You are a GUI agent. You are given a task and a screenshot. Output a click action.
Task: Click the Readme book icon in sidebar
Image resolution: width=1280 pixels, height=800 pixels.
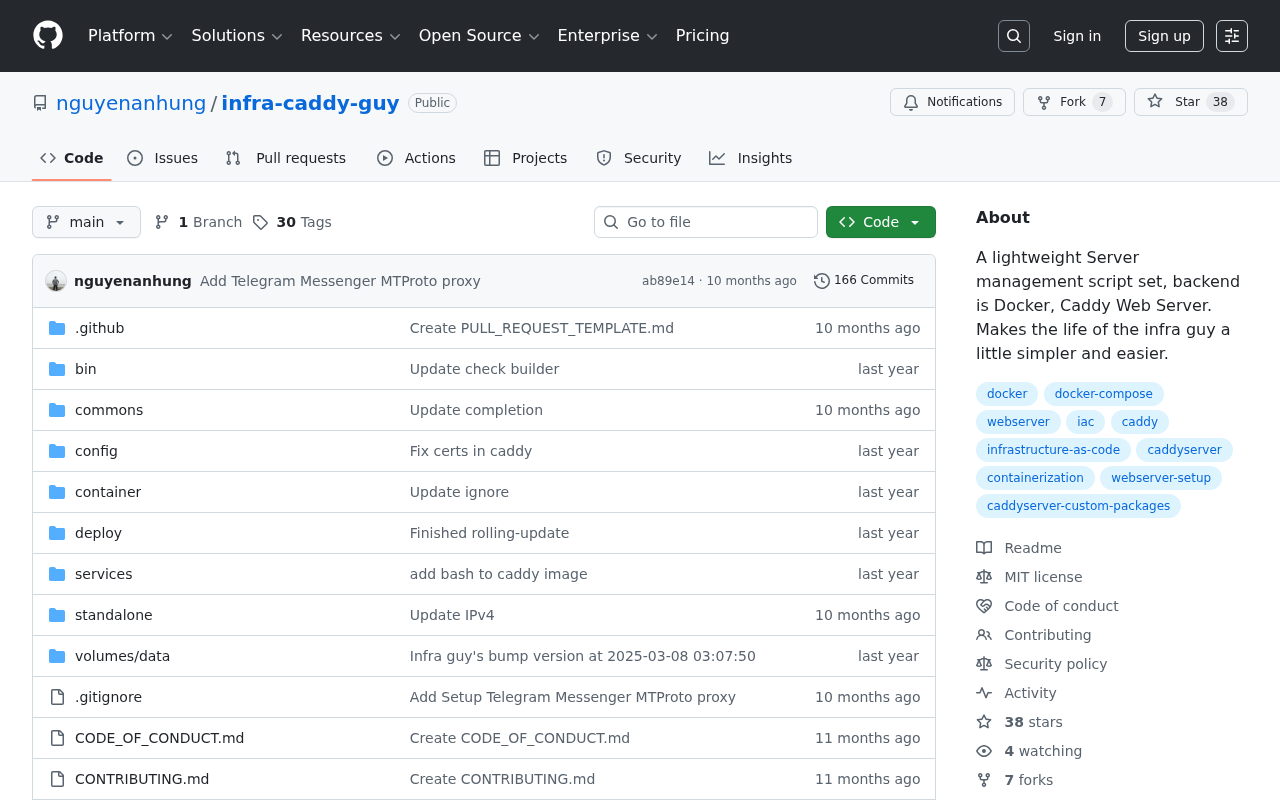click(x=984, y=547)
